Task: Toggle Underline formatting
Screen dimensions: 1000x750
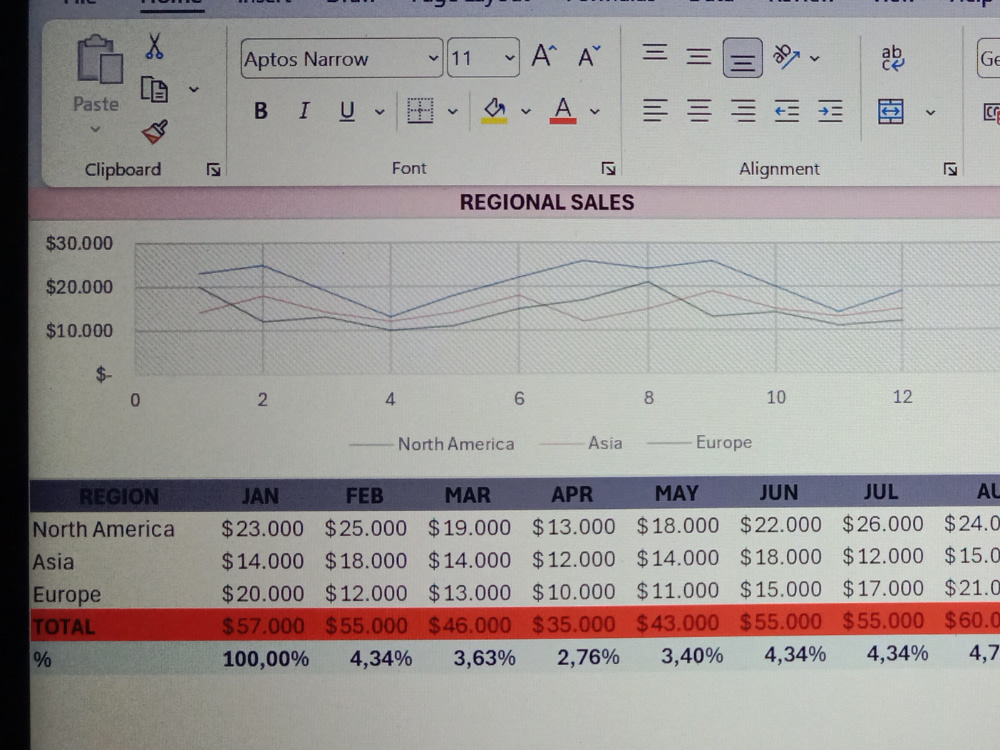Action: (346, 112)
